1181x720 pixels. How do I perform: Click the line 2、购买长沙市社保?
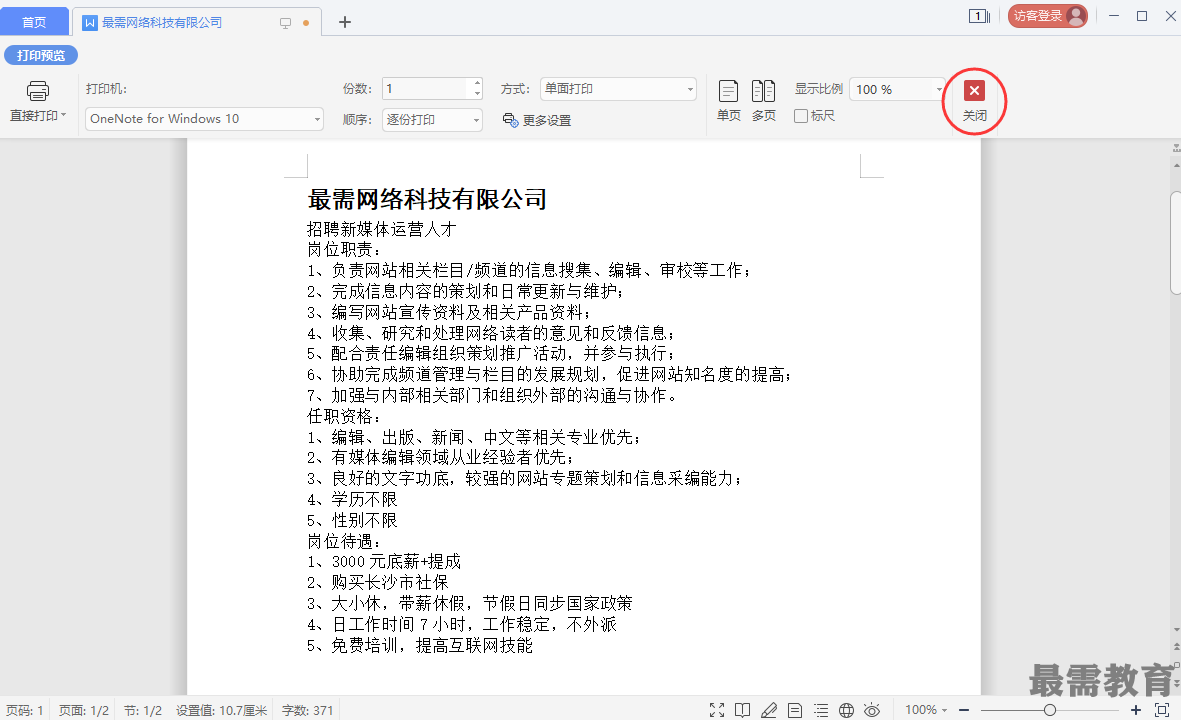pos(377,582)
